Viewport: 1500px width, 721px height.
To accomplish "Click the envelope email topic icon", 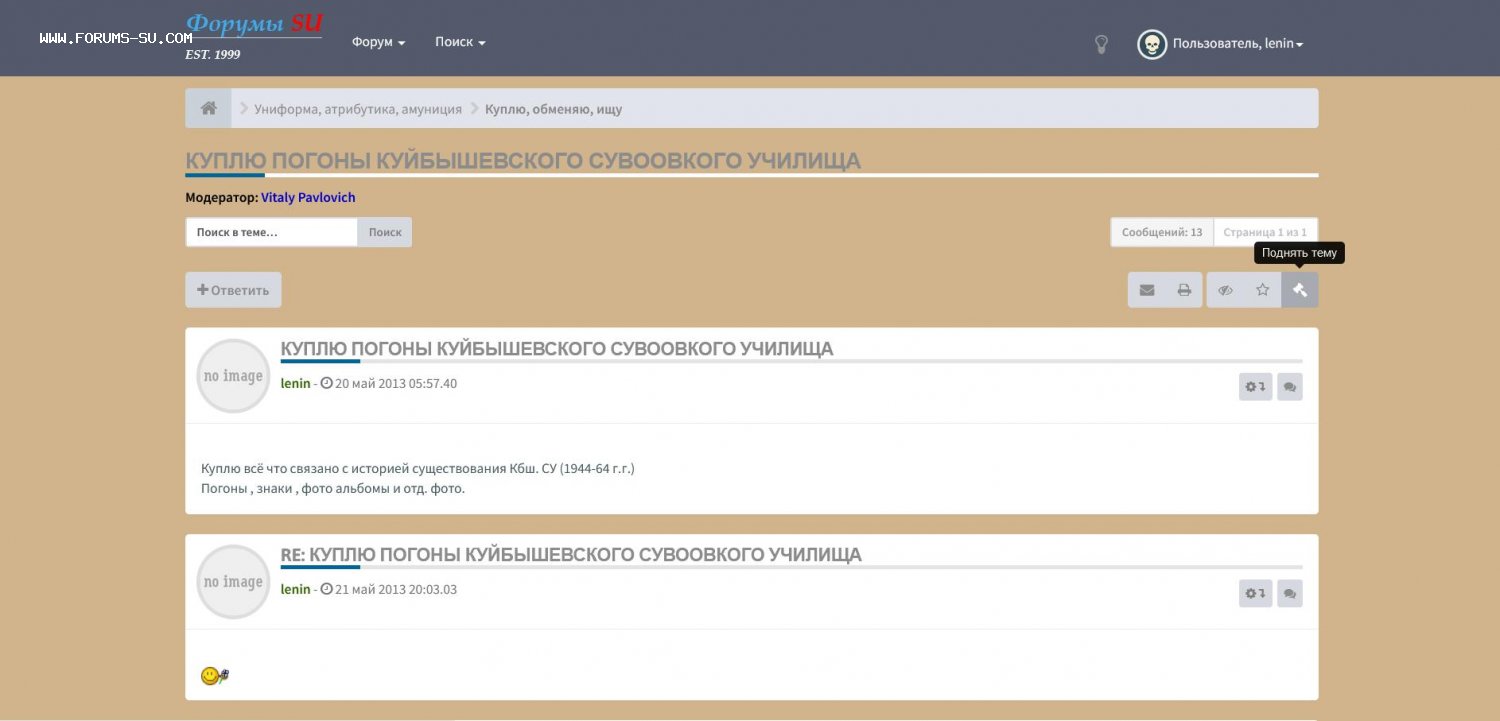I will 1147,290.
